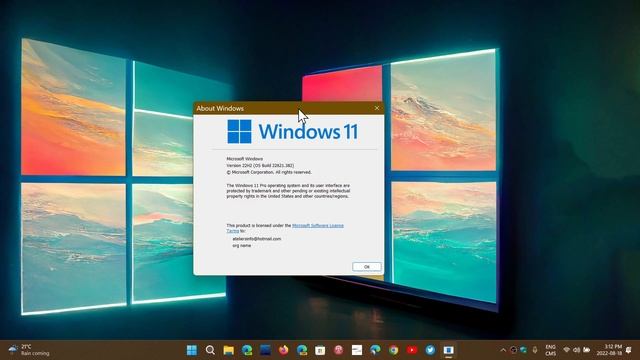Click the Windows 11 logo

coord(293,131)
